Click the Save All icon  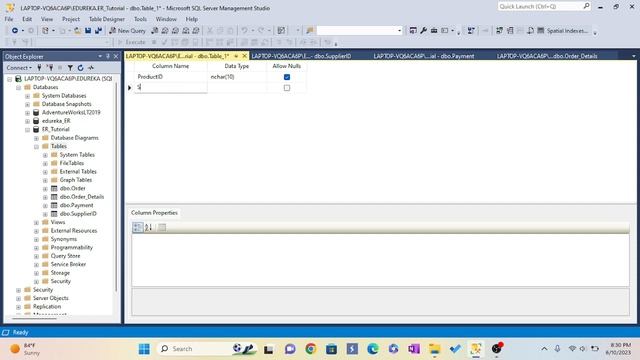coord(98,31)
